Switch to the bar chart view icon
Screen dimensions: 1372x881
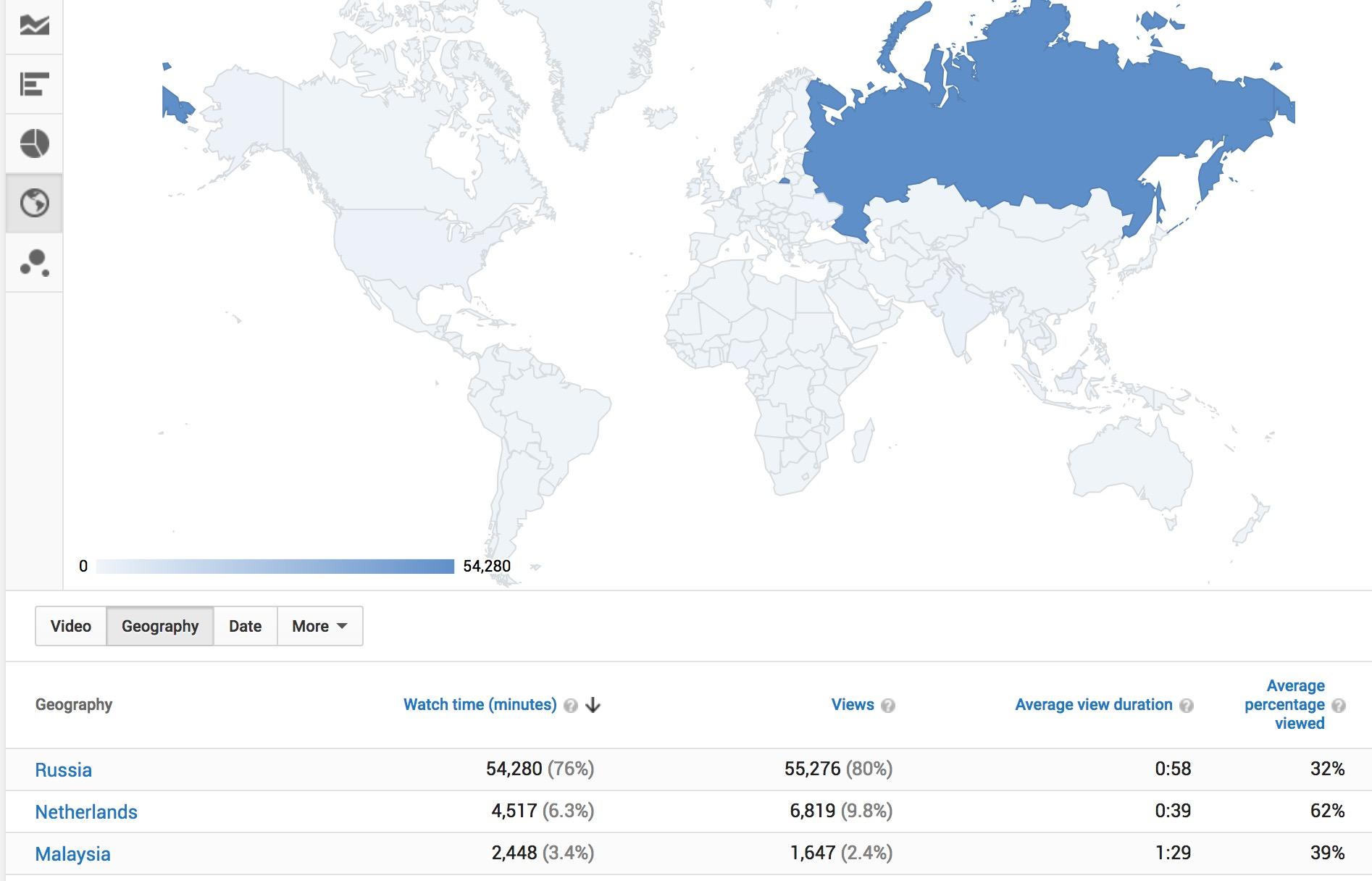coord(34,85)
